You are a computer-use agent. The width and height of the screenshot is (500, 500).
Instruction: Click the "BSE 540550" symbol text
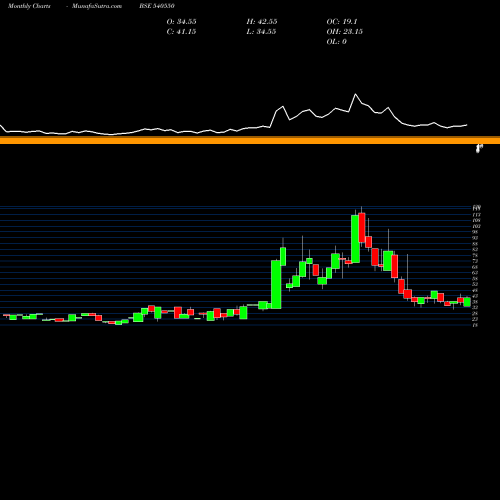[x=157, y=6]
